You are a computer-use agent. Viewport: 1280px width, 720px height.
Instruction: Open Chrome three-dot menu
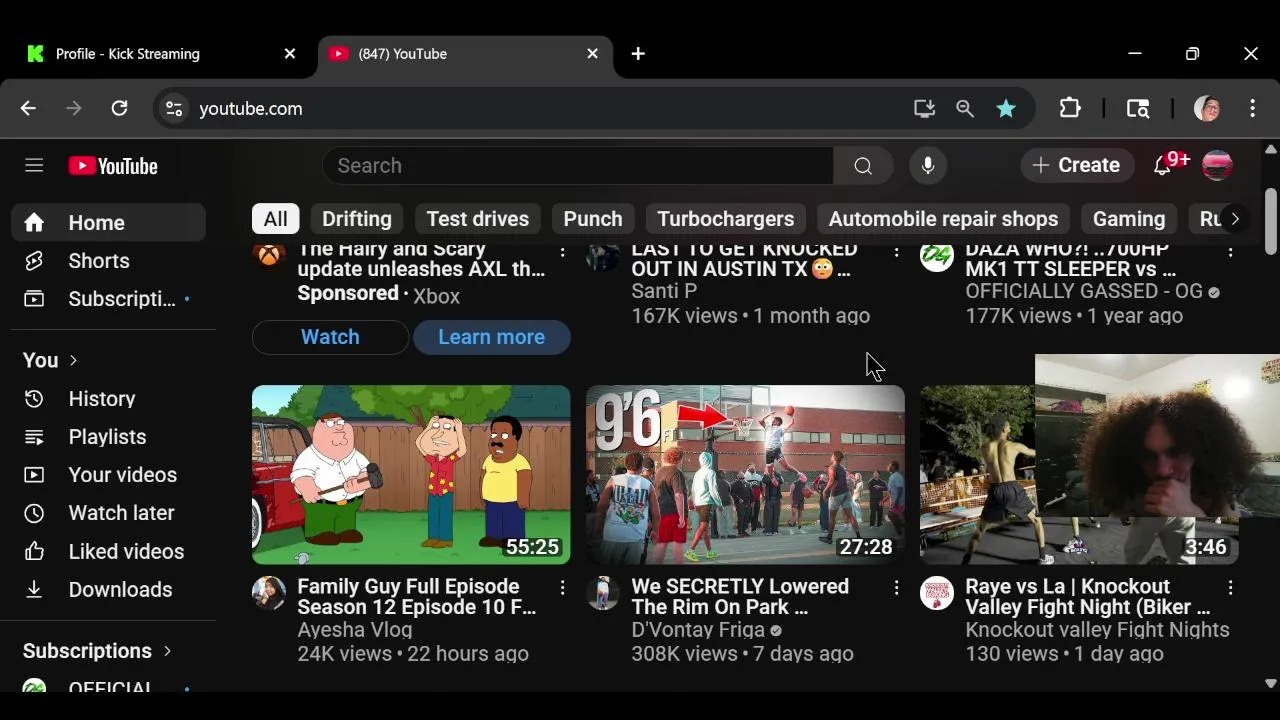(1253, 108)
